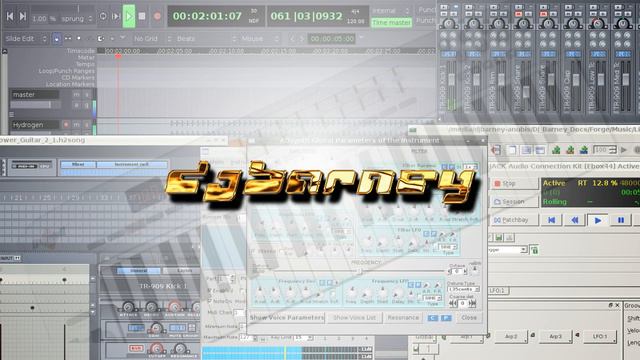Open the Internal sync source dropdown

tap(391, 11)
